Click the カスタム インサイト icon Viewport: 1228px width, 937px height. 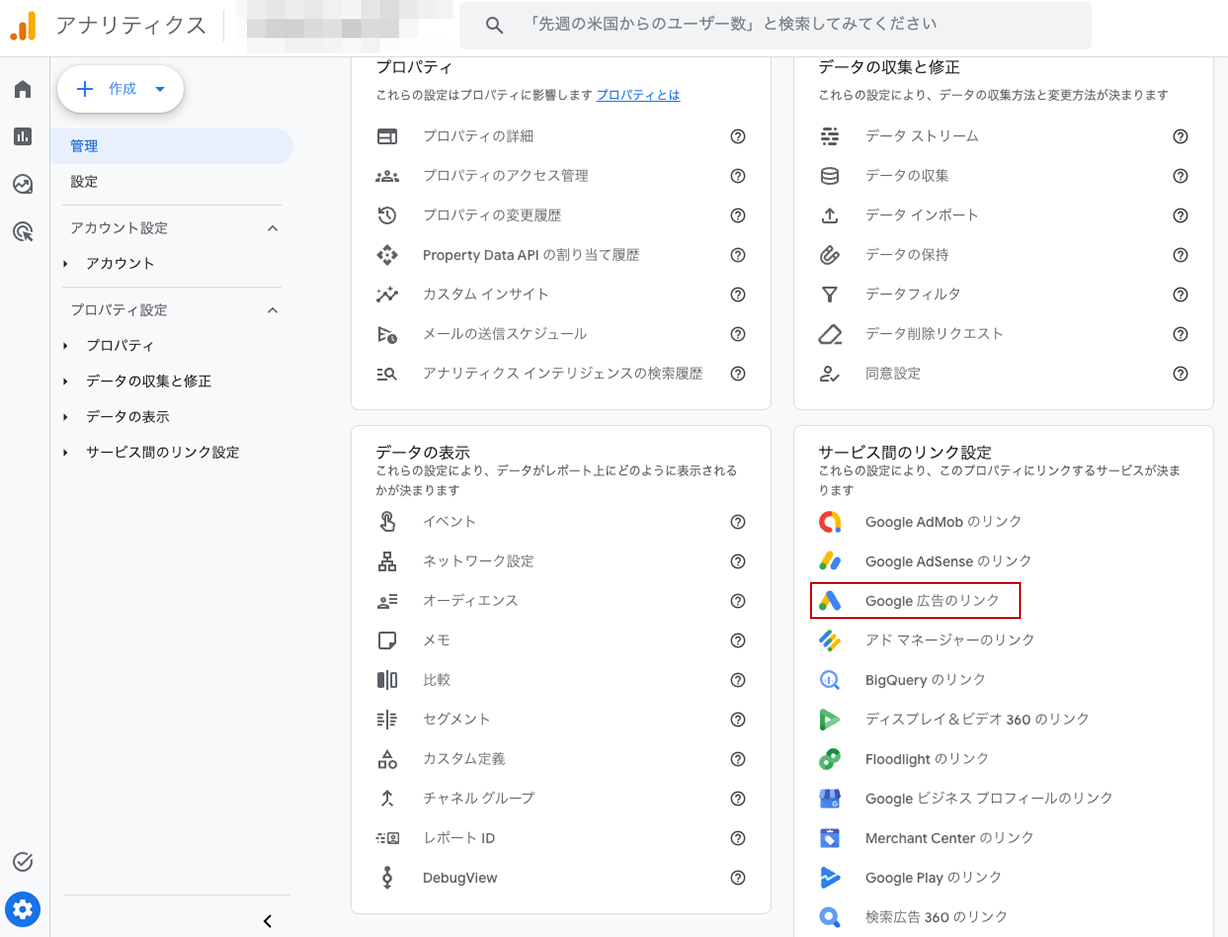(x=387, y=294)
